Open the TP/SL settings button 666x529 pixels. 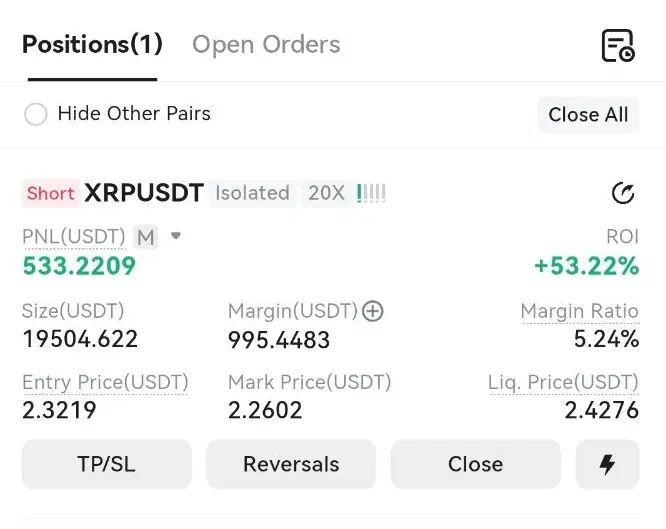[x=107, y=464]
